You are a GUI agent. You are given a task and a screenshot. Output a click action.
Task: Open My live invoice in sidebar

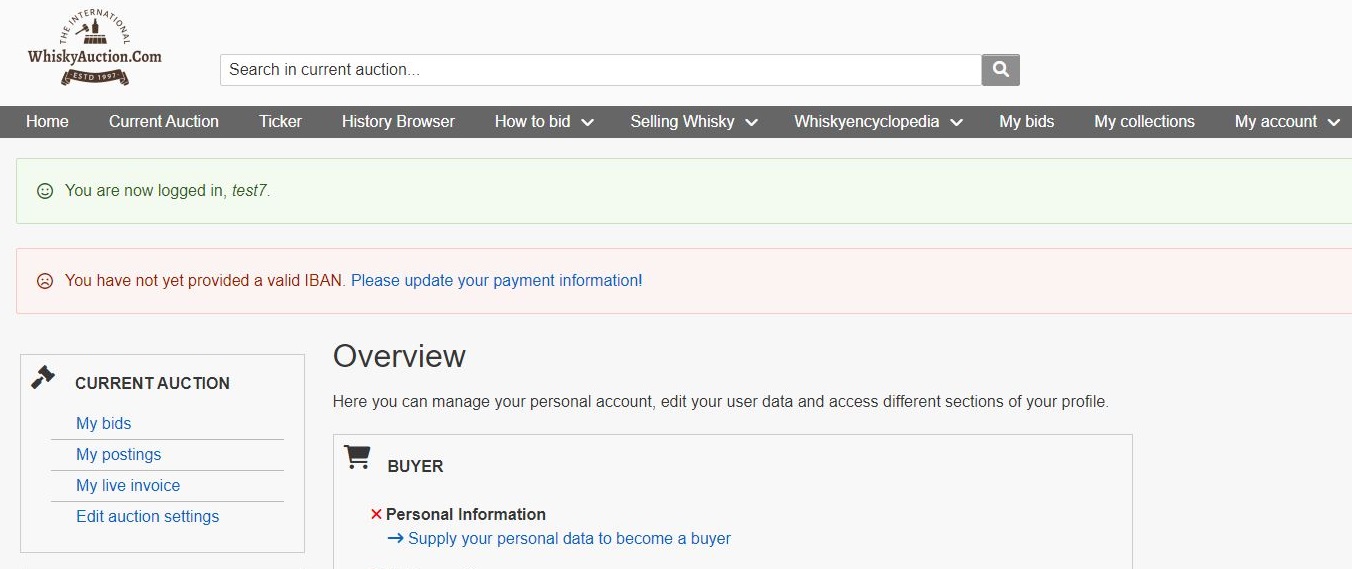coord(128,485)
